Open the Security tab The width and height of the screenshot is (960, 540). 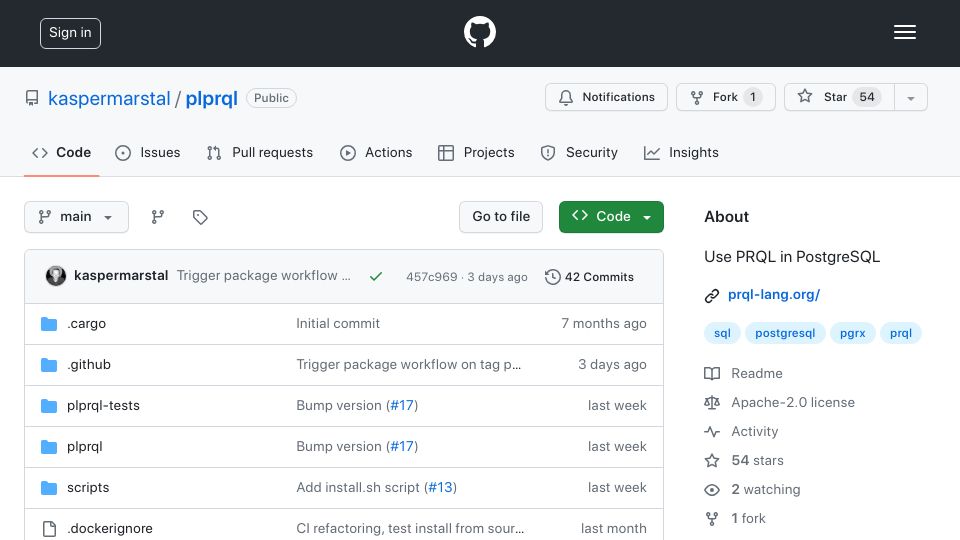click(x=579, y=152)
